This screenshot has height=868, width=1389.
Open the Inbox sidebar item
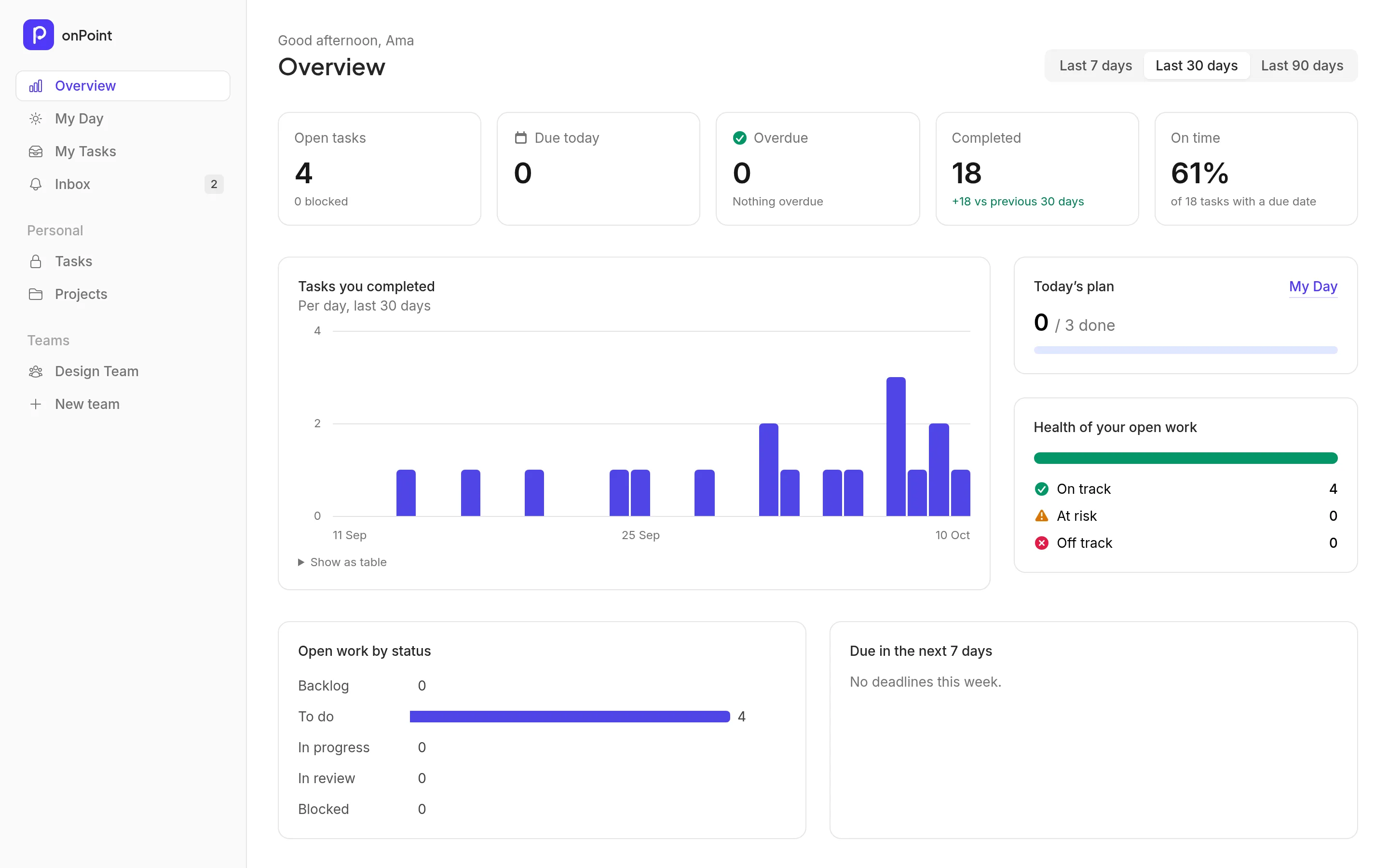123,184
